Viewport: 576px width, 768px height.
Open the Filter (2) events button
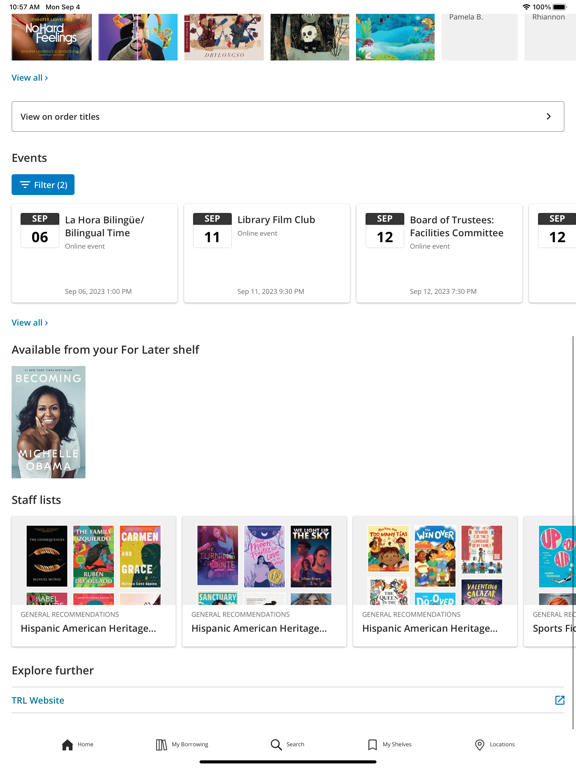[x=43, y=185]
